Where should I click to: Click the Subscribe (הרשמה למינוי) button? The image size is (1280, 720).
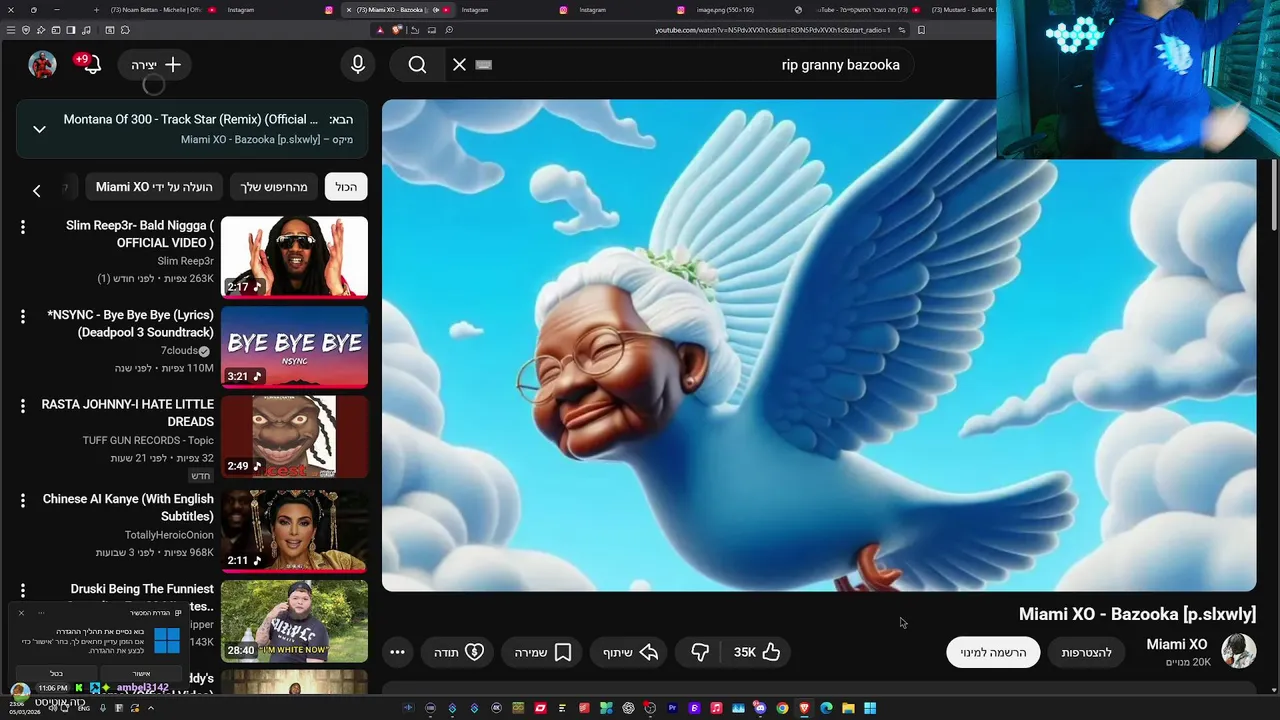993,652
